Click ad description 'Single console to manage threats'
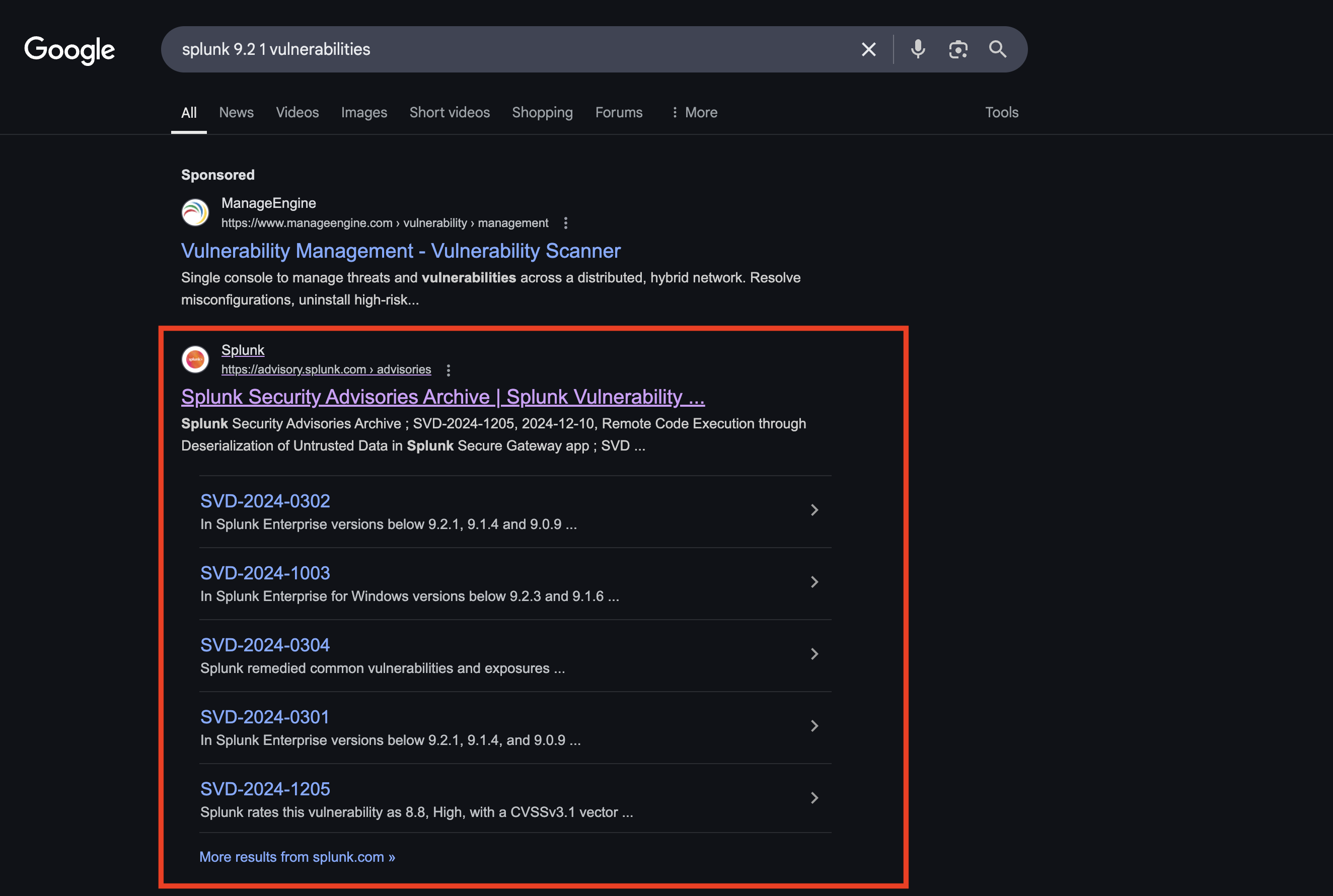This screenshot has width=1333, height=896. (491, 288)
